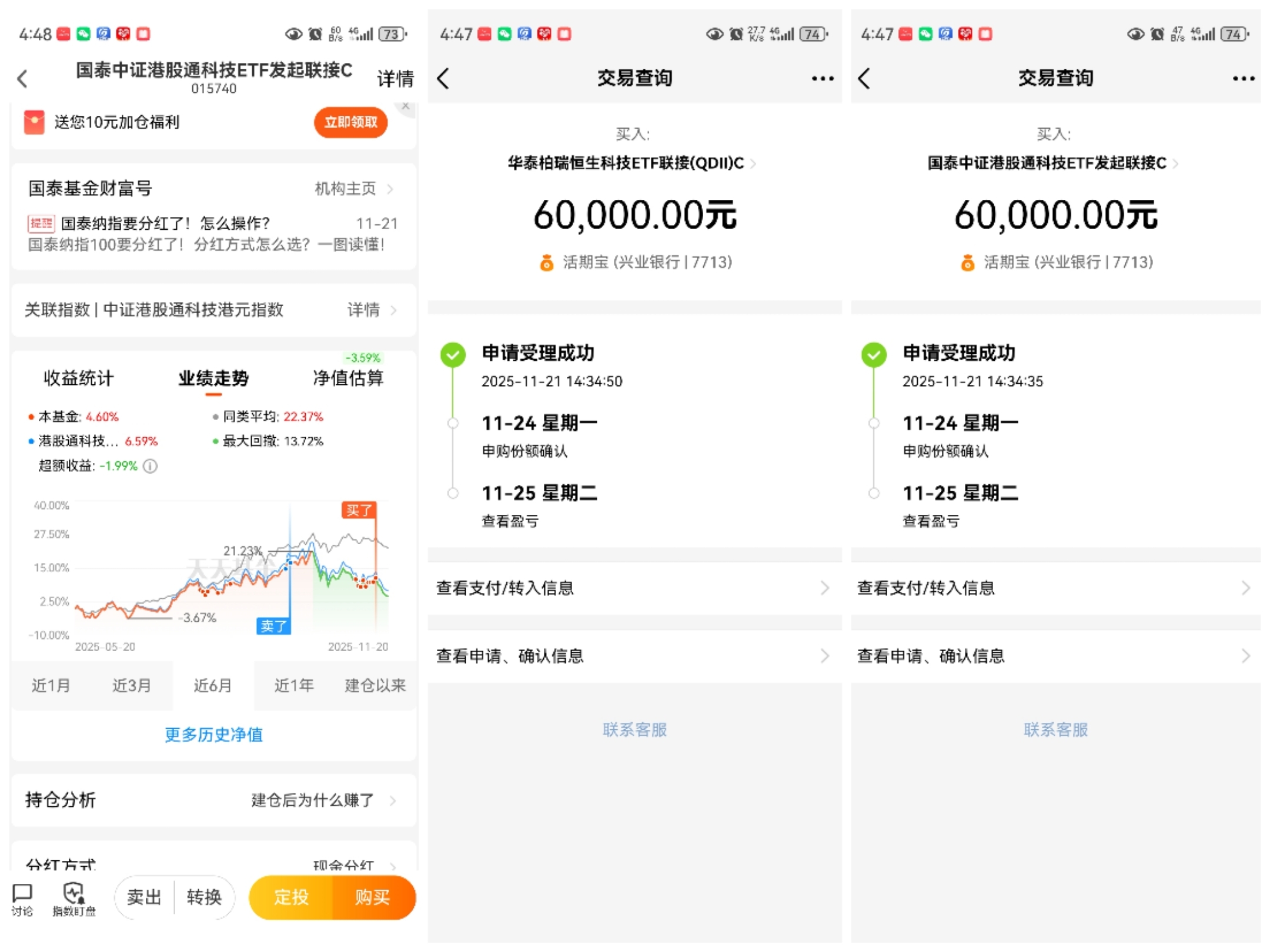Open the 更多历史净值 link
Image resolution: width=1270 pixels, height=952 pixels.
pos(213,735)
